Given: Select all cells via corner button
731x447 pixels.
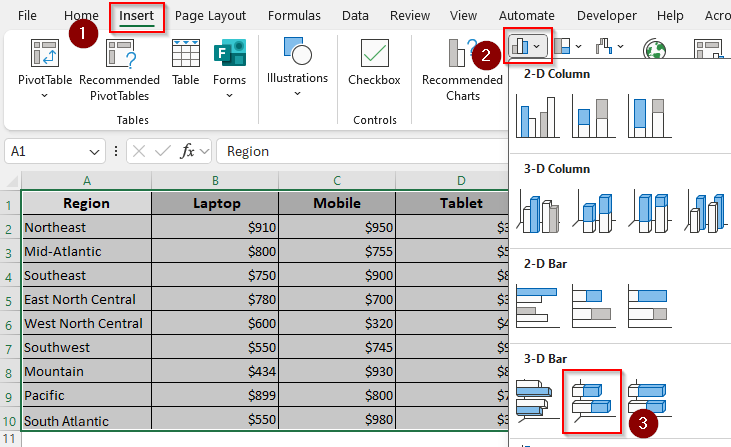Looking at the screenshot, I should coord(10,180).
